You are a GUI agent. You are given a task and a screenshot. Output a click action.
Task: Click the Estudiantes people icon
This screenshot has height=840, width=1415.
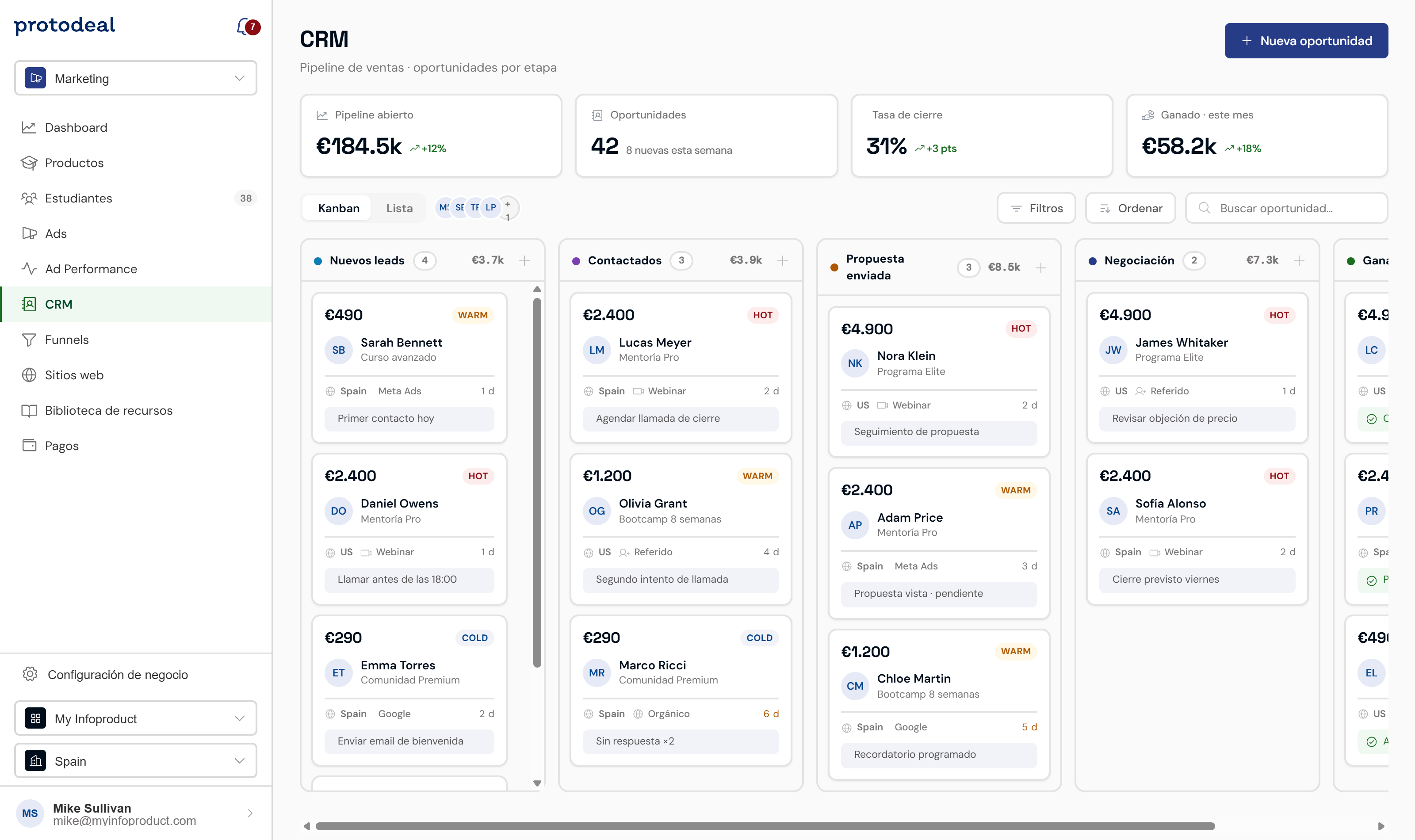click(x=29, y=198)
